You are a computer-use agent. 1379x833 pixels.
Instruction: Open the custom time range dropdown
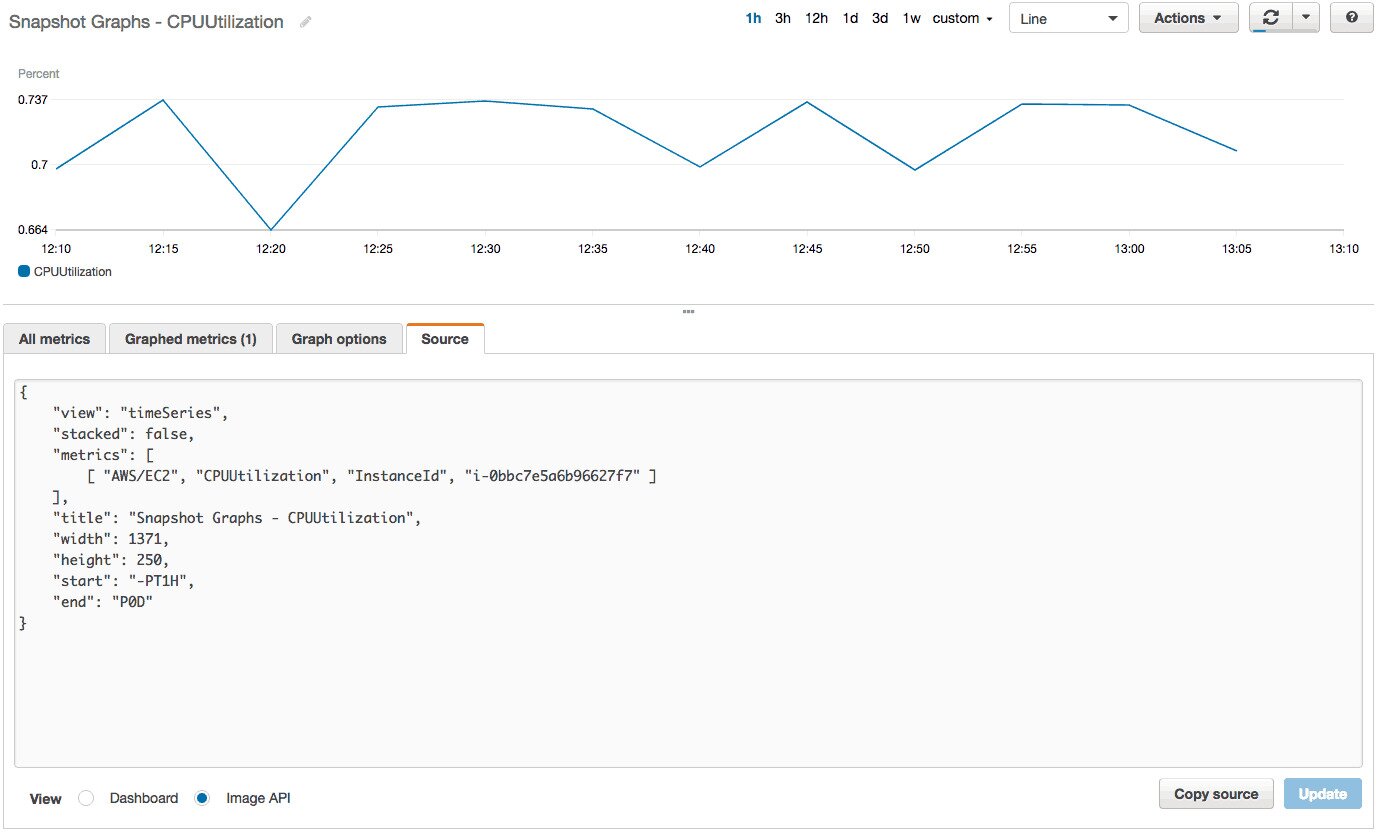[x=962, y=18]
